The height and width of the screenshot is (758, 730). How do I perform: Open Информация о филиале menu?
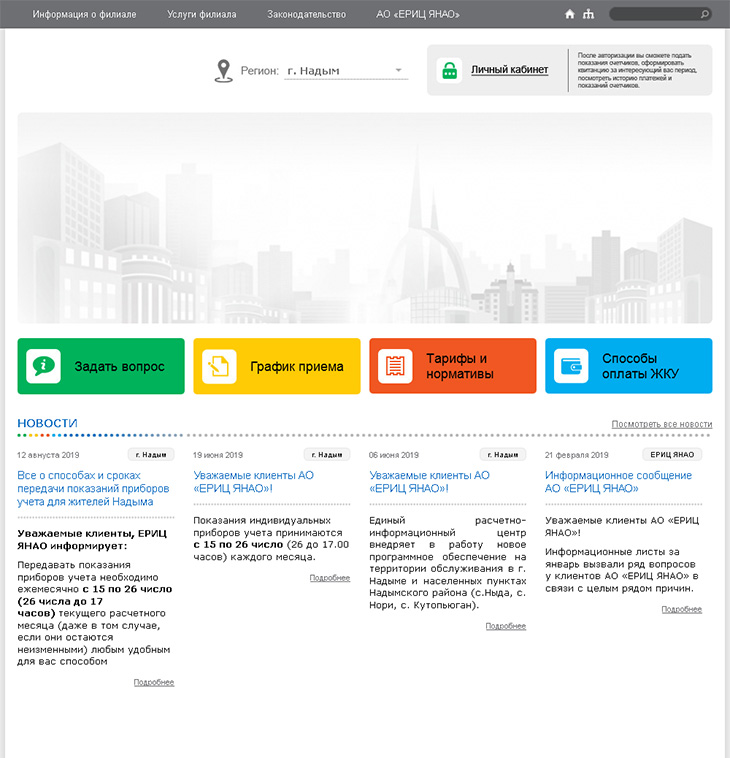pos(84,15)
